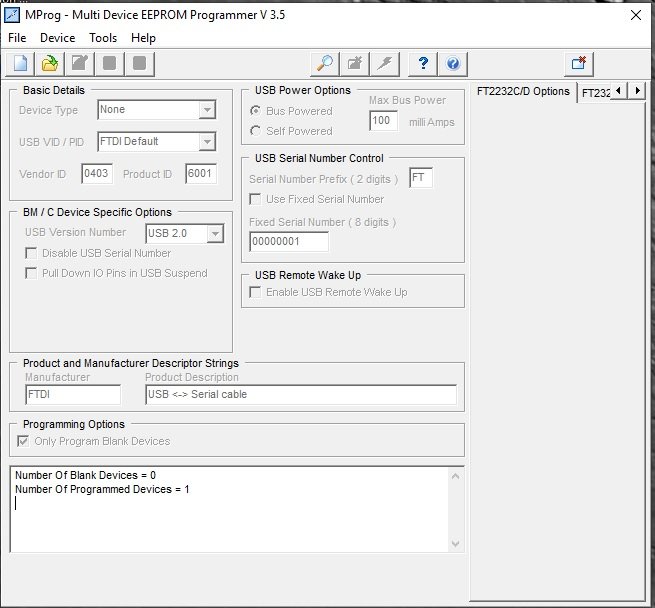Toggle Pull Down IO Pins in USB Suspend
Screen dimensions: 655x608
(x=31, y=273)
